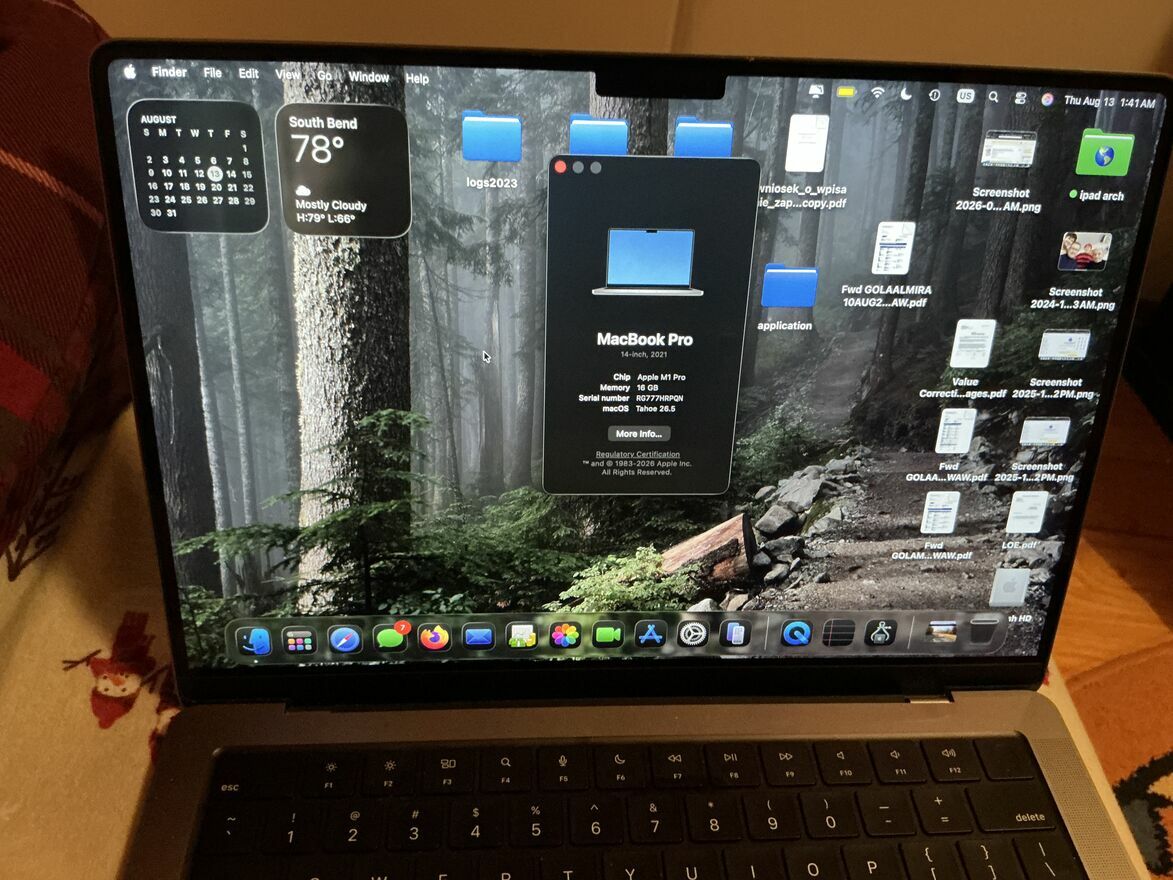Open Focus moon icon in menu bar
This screenshot has width=1173, height=880.
coord(906,94)
